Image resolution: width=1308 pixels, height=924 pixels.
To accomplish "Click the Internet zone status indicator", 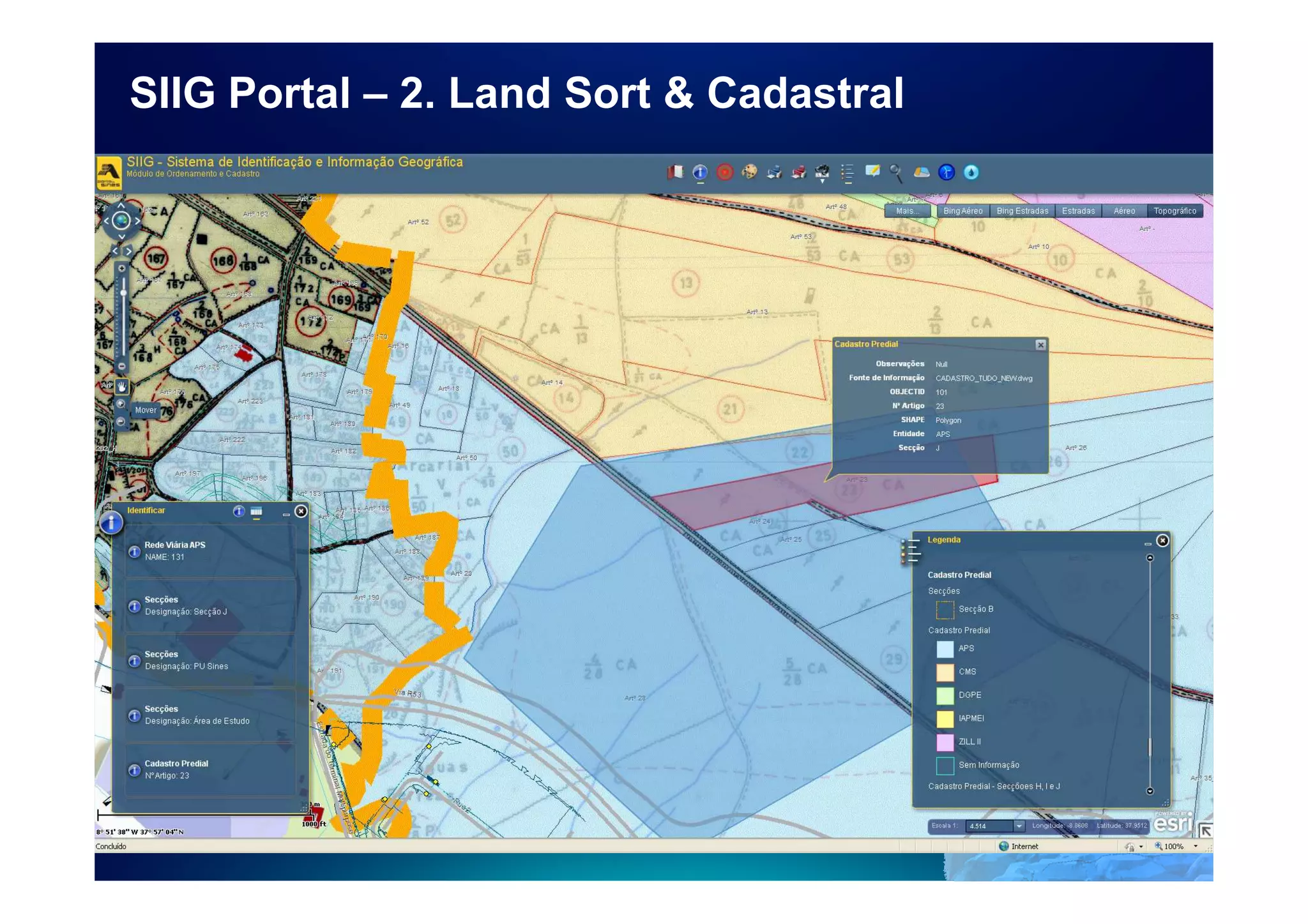I will click(x=1019, y=846).
